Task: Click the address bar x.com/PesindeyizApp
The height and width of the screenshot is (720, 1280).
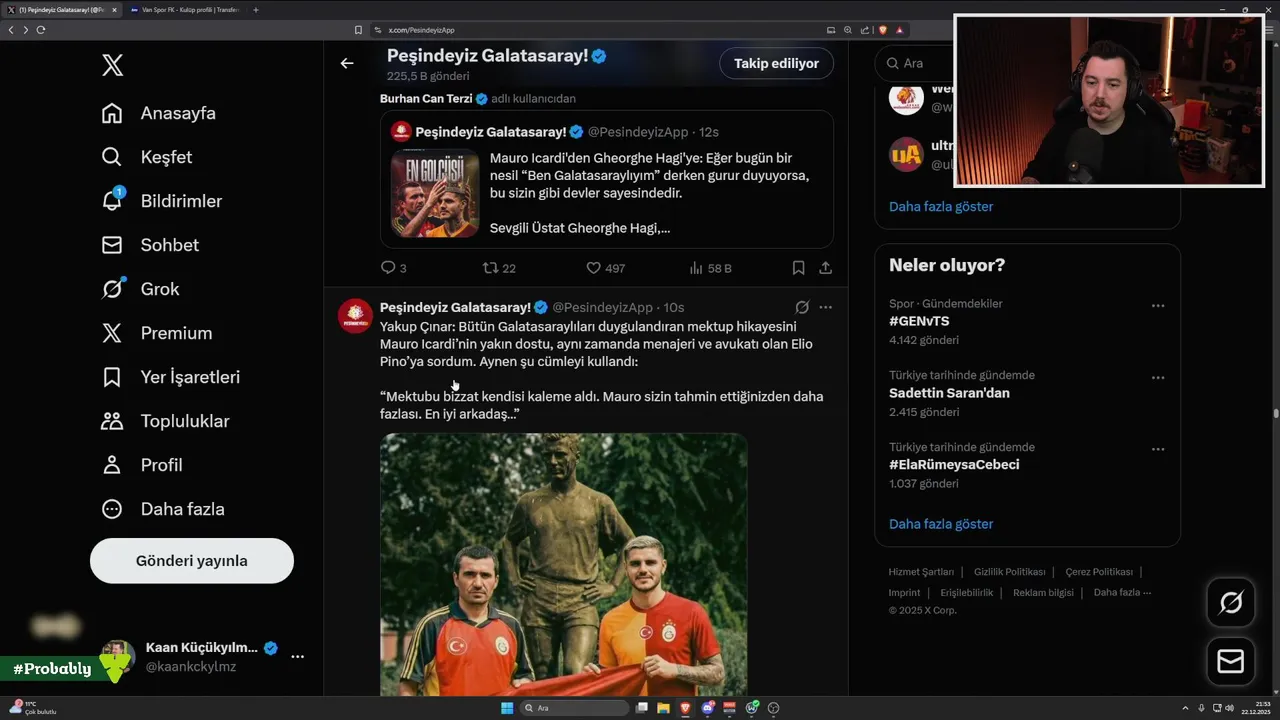Action: [x=421, y=30]
